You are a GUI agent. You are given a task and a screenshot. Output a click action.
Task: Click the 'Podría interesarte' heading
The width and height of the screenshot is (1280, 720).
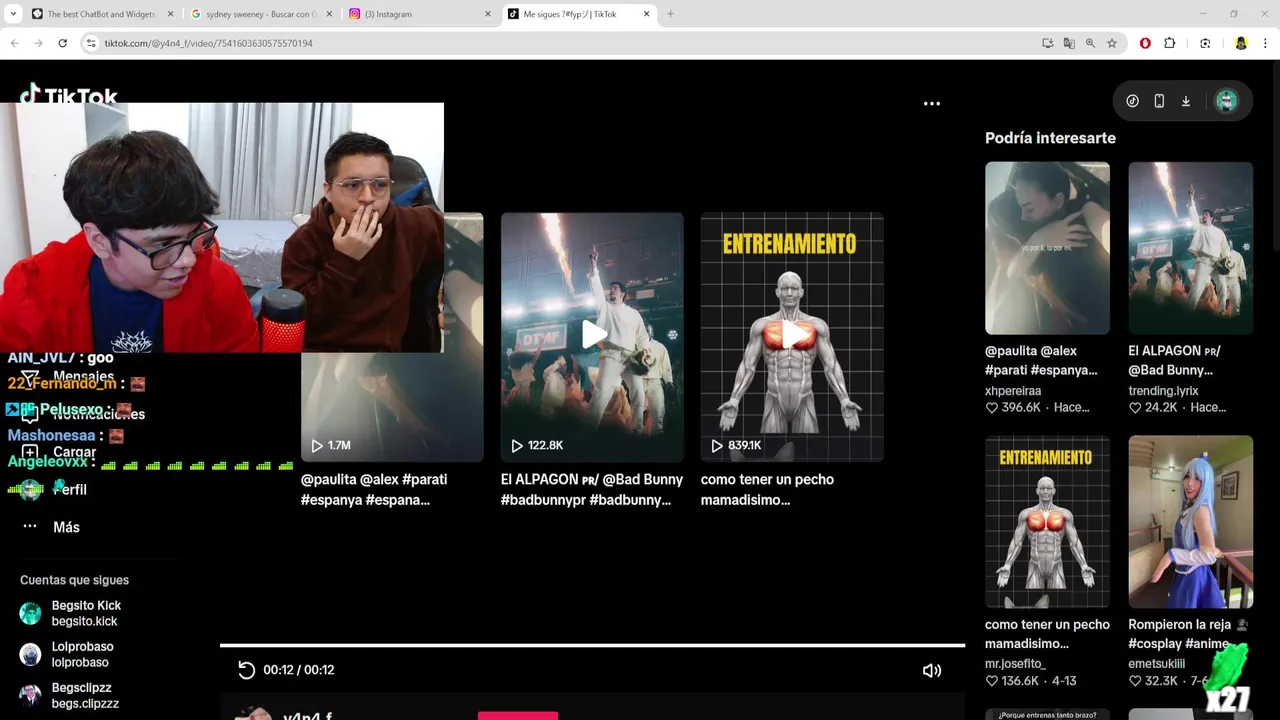(x=1050, y=138)
